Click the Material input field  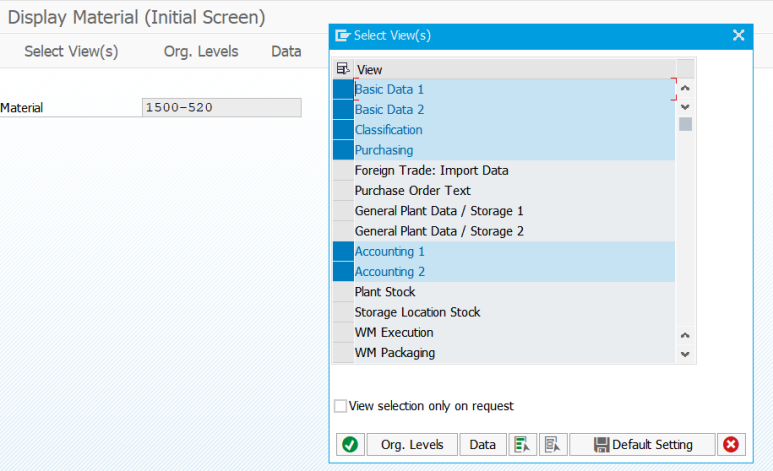[x=221, y=108]
